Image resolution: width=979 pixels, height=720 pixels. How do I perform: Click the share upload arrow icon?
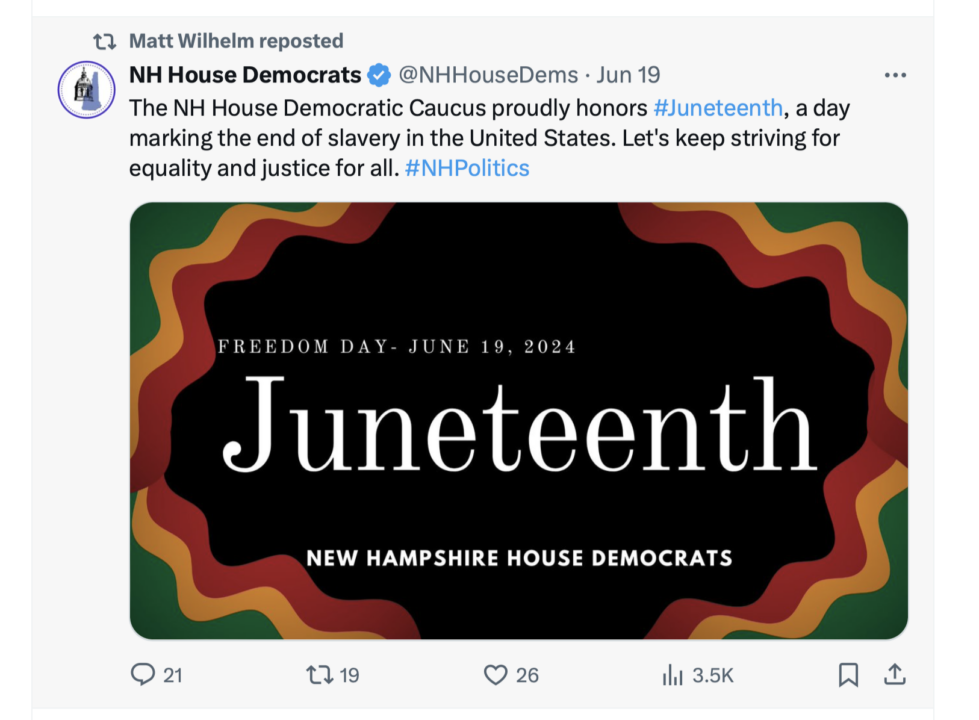(x=895, y=675)
